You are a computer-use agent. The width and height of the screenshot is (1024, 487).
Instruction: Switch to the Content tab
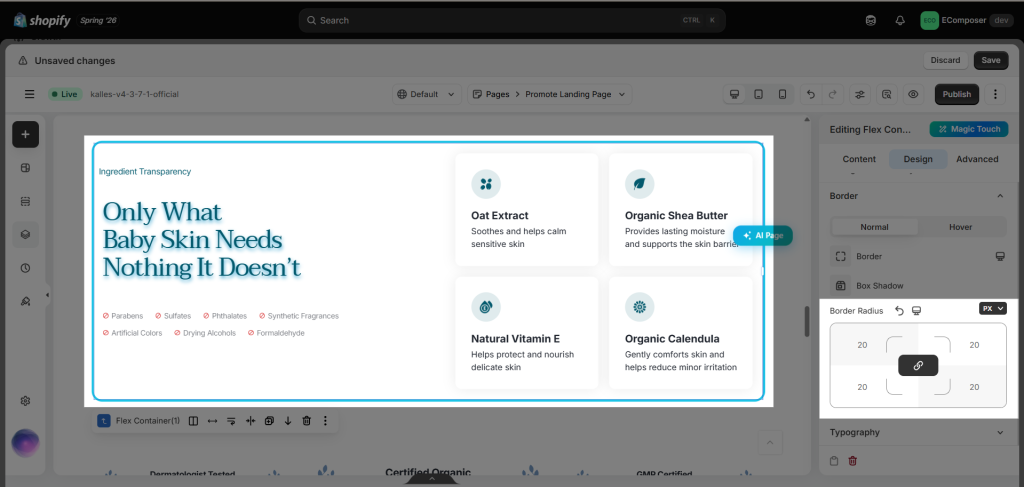click(x=859, y=159)
